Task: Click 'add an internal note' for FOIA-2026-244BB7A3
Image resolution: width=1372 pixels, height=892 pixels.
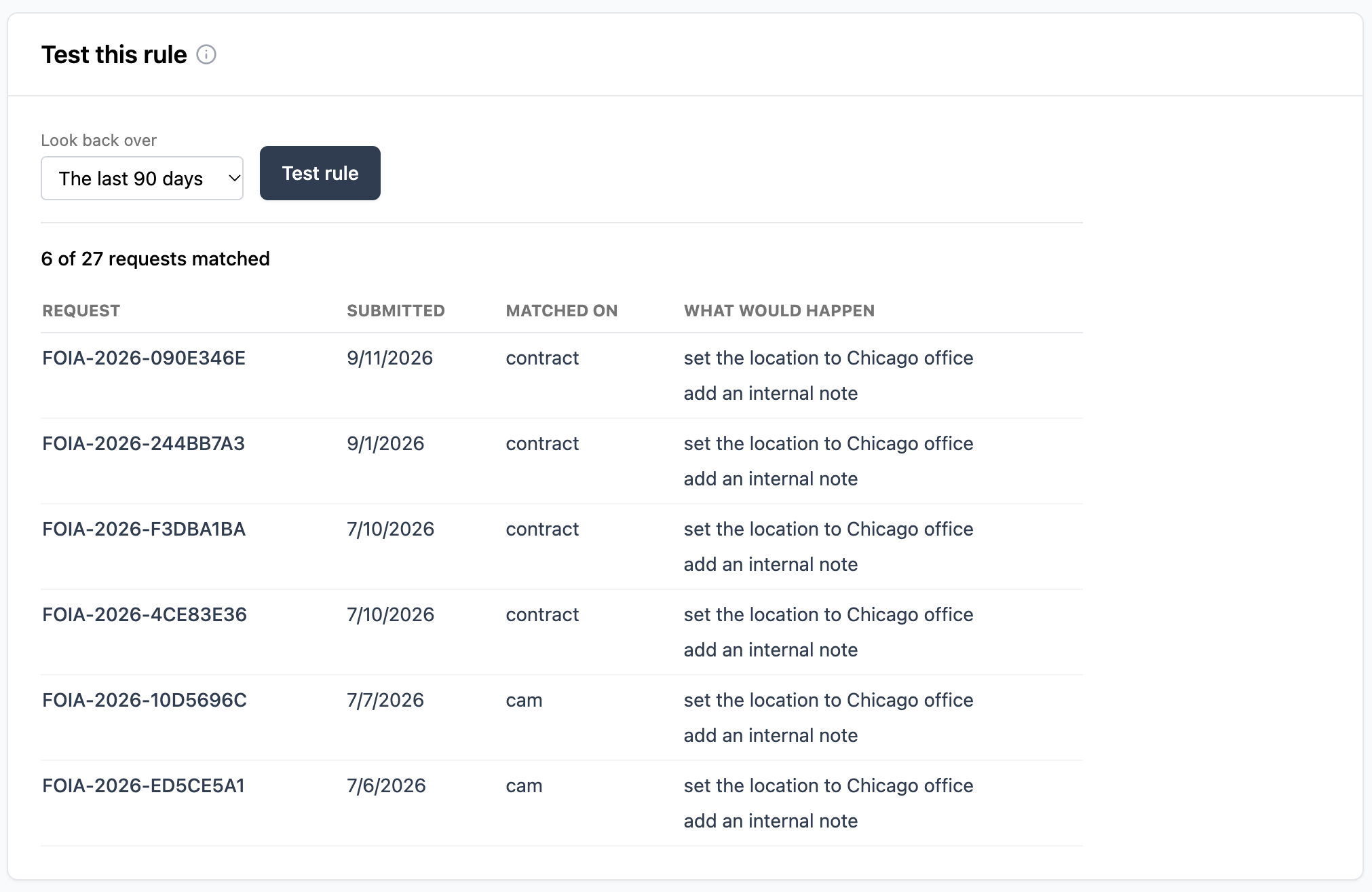Action: (x=771, y=479)
